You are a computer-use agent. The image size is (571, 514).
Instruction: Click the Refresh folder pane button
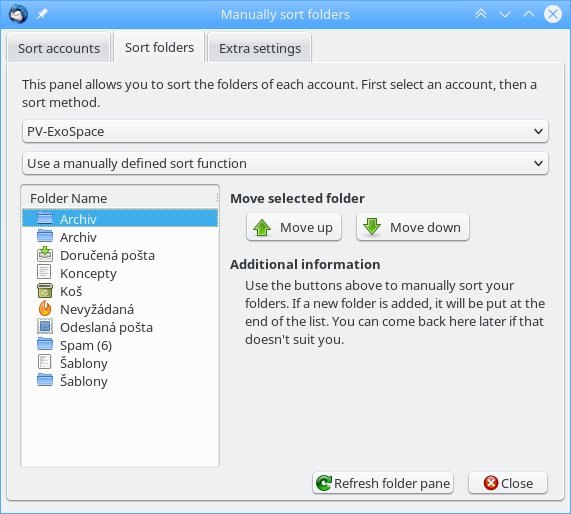(383, 483)
